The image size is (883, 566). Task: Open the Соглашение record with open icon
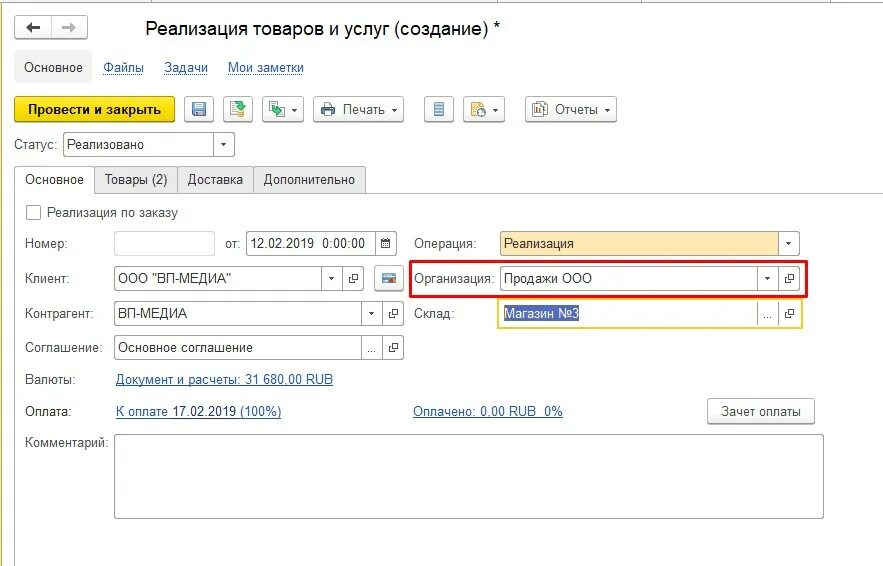point(393,347)
